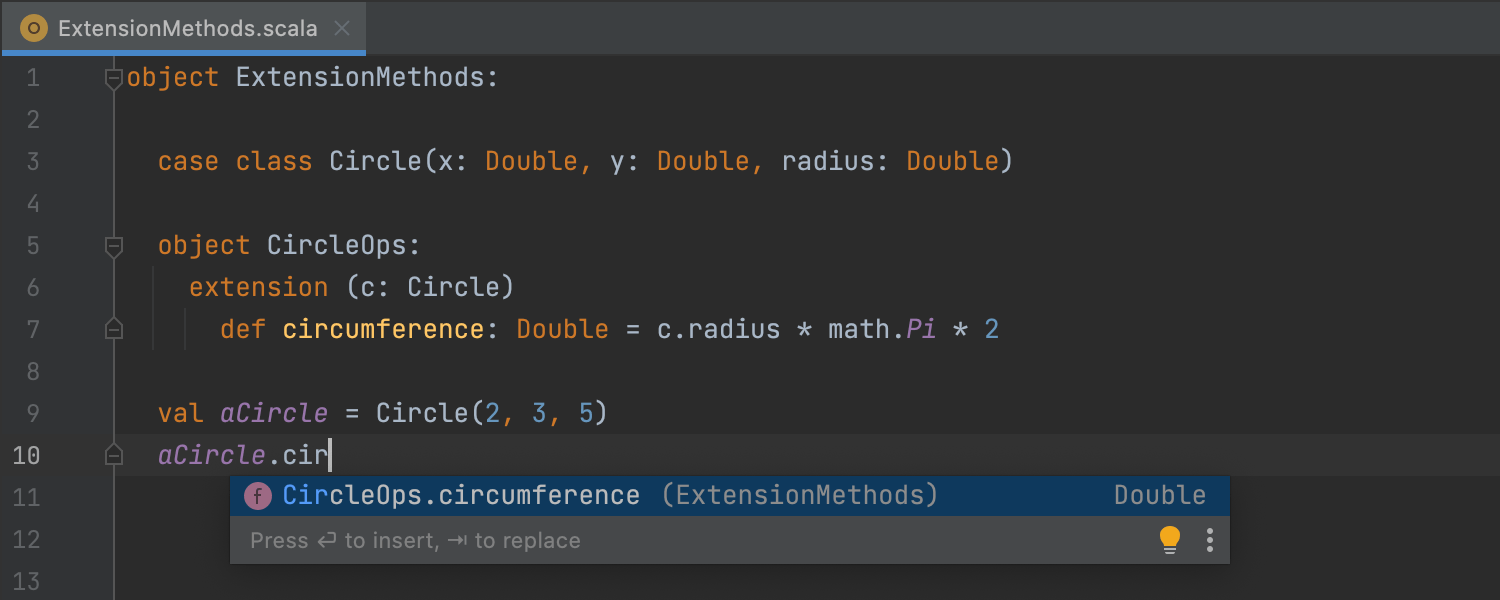Click the 'radius' parameter on line 3
1500x600 pixels.
point(828,162)
